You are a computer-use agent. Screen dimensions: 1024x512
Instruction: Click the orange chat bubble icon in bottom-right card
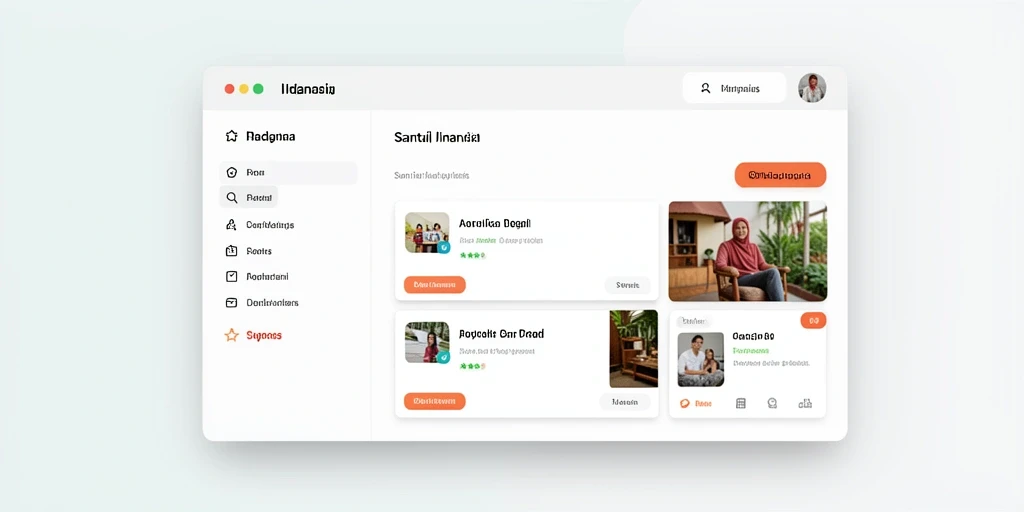coord(684,404)
